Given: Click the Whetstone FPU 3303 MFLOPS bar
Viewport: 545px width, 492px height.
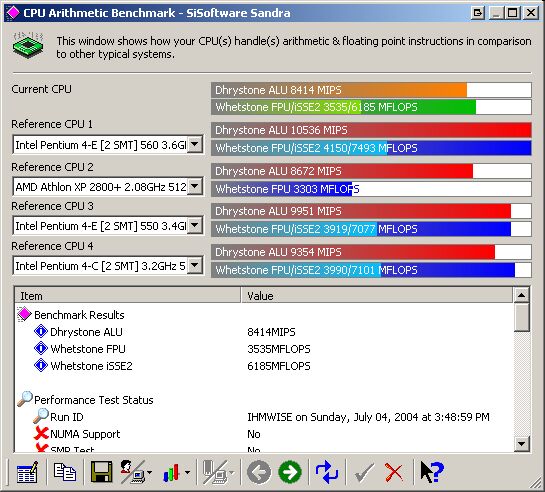Looking at the screenshot, I should click(x=371, y=189).
